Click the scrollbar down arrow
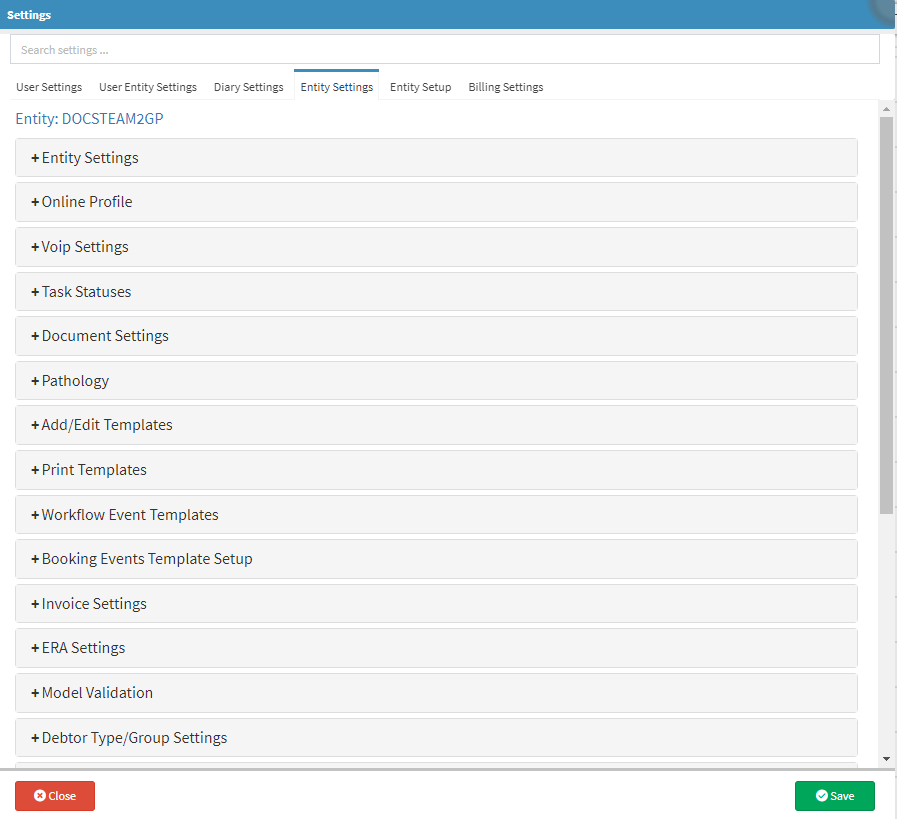The image size is (897, 819). [x=886, y=759]
